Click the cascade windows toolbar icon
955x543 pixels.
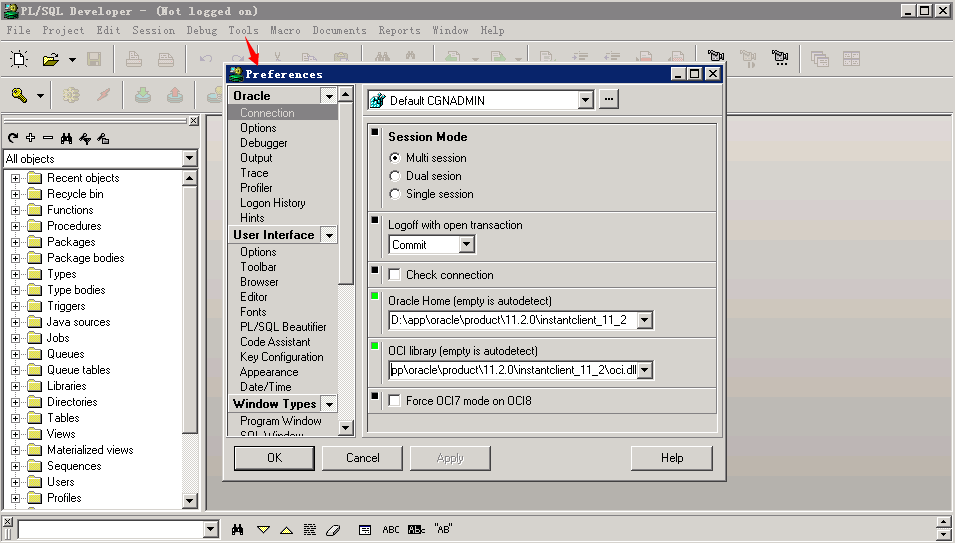(x=820, y=58)
